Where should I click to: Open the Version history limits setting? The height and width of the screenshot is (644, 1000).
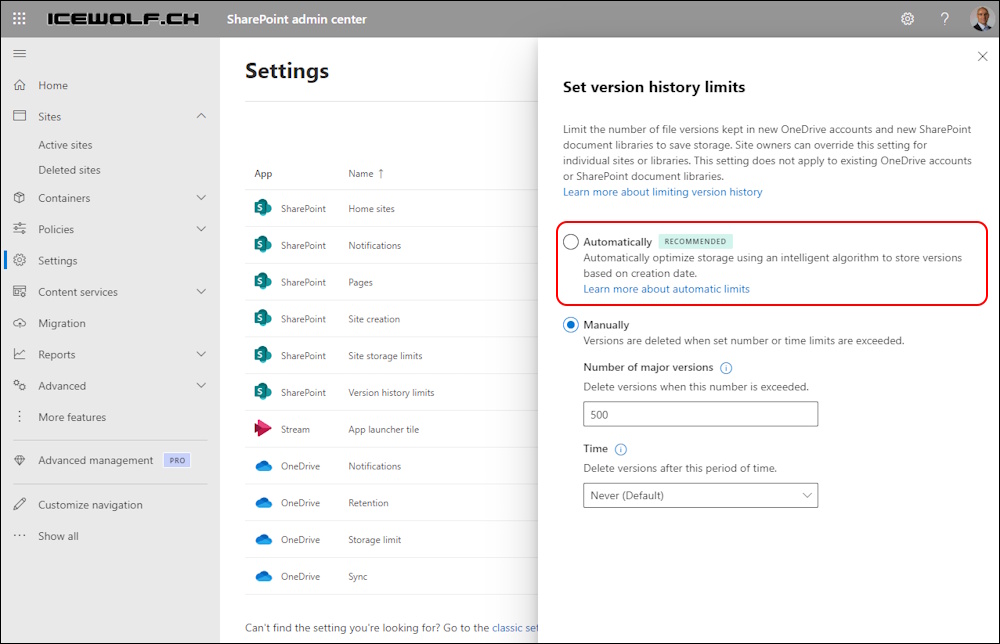point(391,393)
